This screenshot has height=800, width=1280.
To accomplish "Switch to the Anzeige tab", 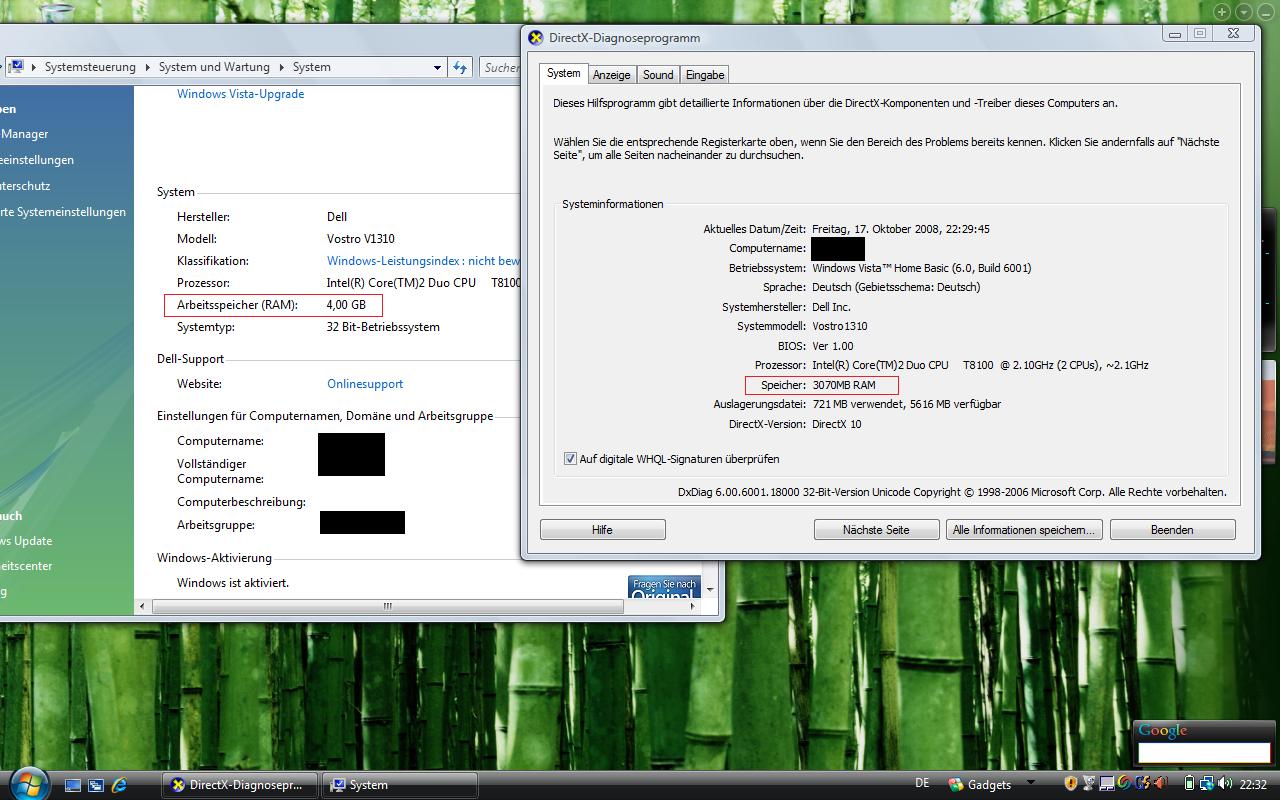I will pyautogui.click(x=611, y=75).
